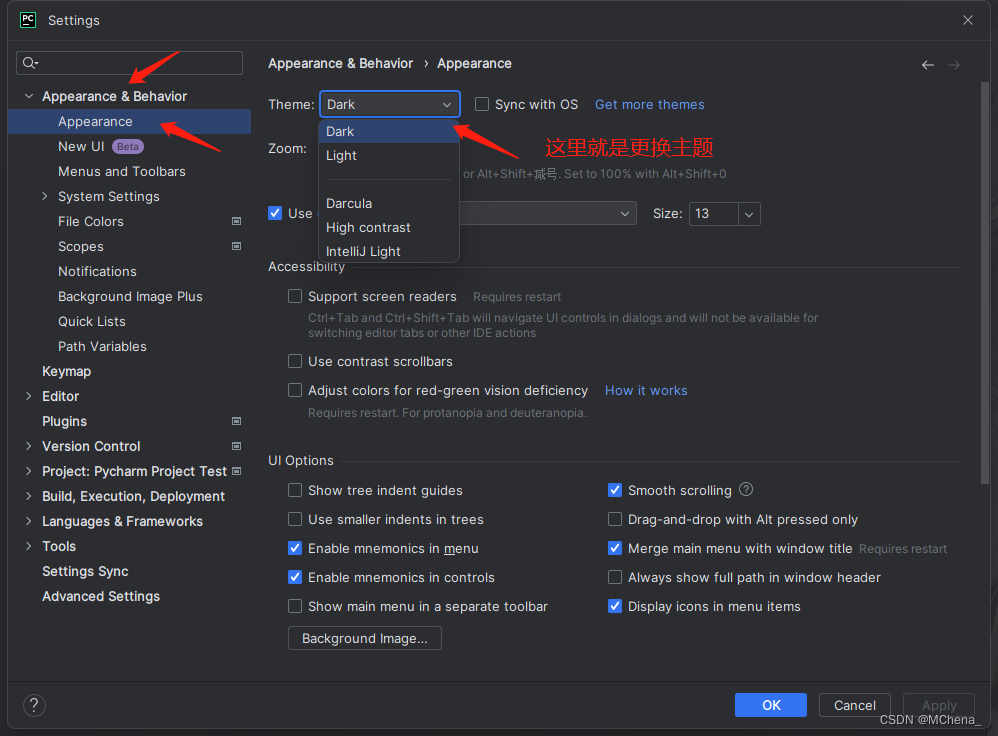Choose the High contrast theme
The height and width of the screenshot is (736, 998).
pyautogui.click(x=389, y=227)
